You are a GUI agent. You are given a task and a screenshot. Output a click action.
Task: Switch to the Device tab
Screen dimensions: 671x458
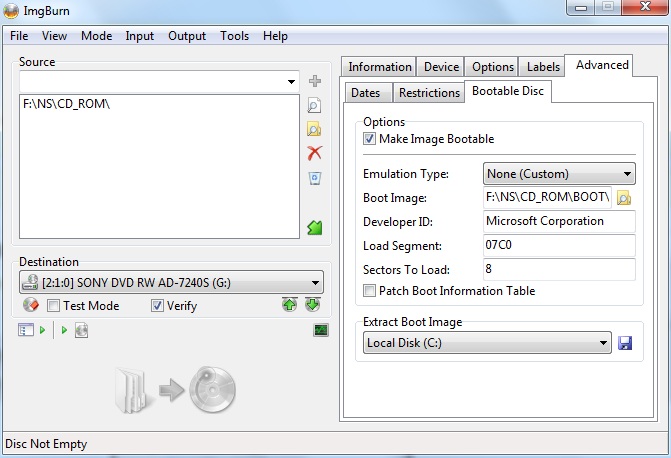[441, 67]
